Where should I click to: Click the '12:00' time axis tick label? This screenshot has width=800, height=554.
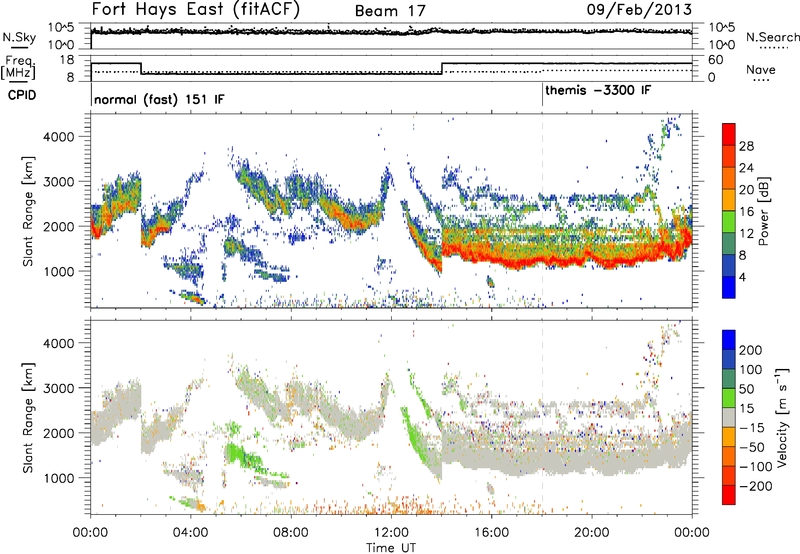point(391,533)
